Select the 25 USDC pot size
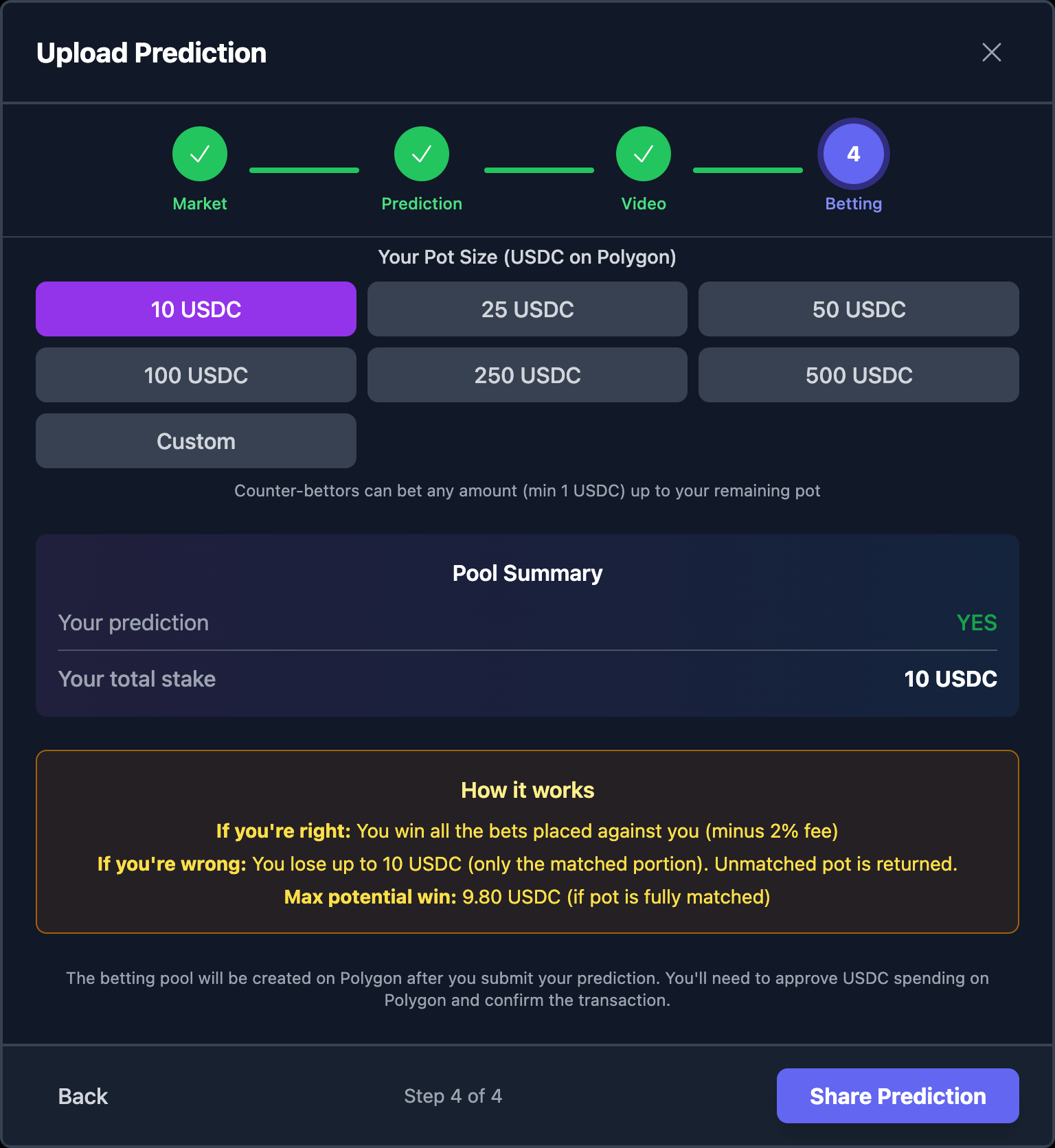The image size is (1055, 1148). point(527,309)
